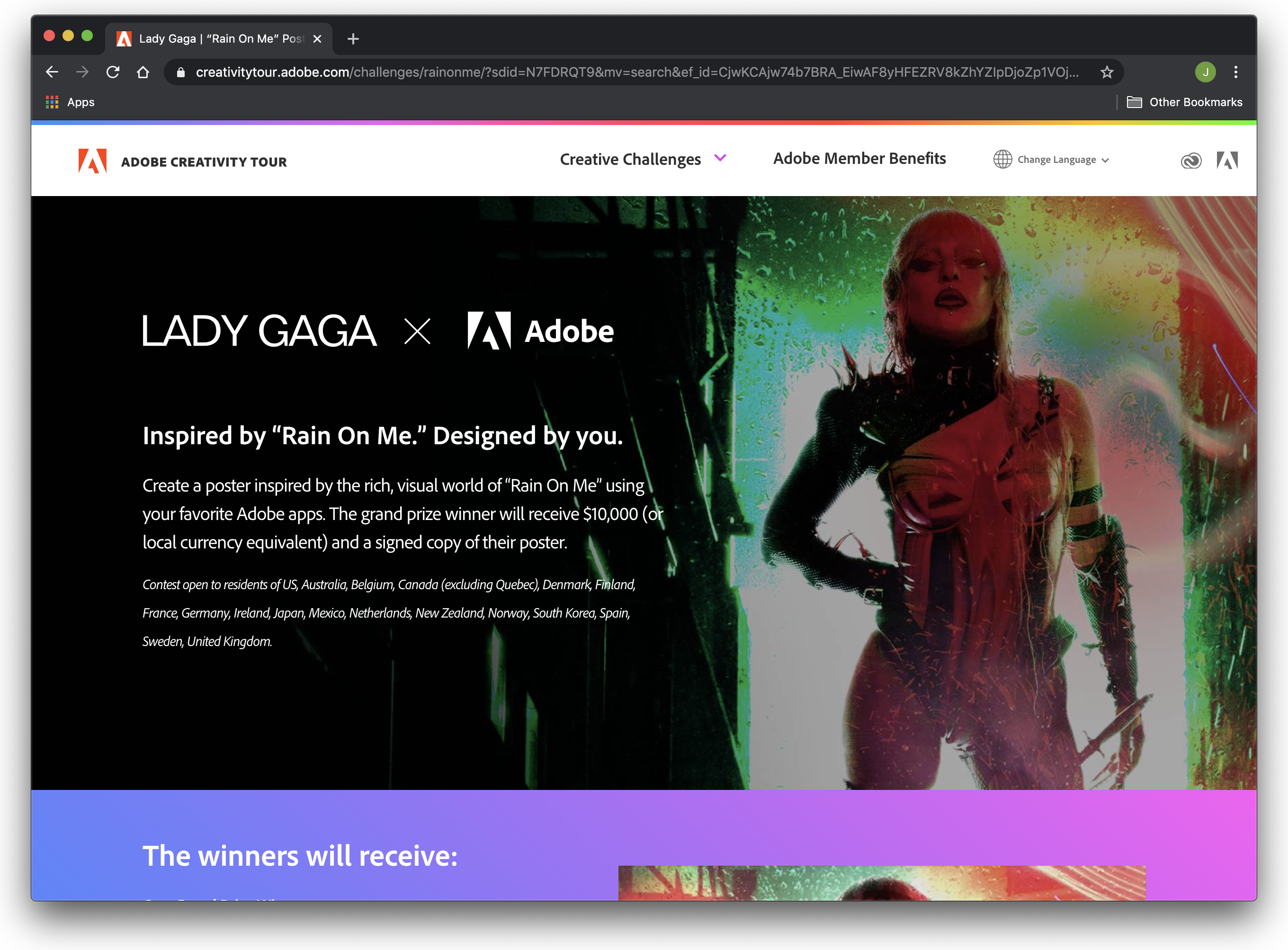The width and height of the screenshot is (1288, 950).
Task: Click the red Adobe logo in header
Action: point(93,161)
